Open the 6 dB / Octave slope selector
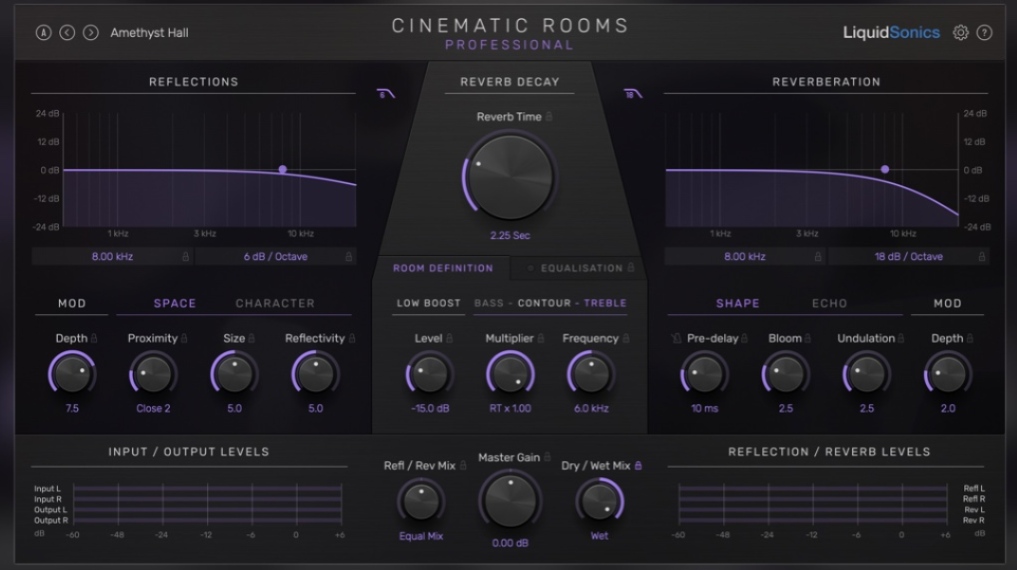The width and height of the screenshot is (1017, 570). pos(276,257)
